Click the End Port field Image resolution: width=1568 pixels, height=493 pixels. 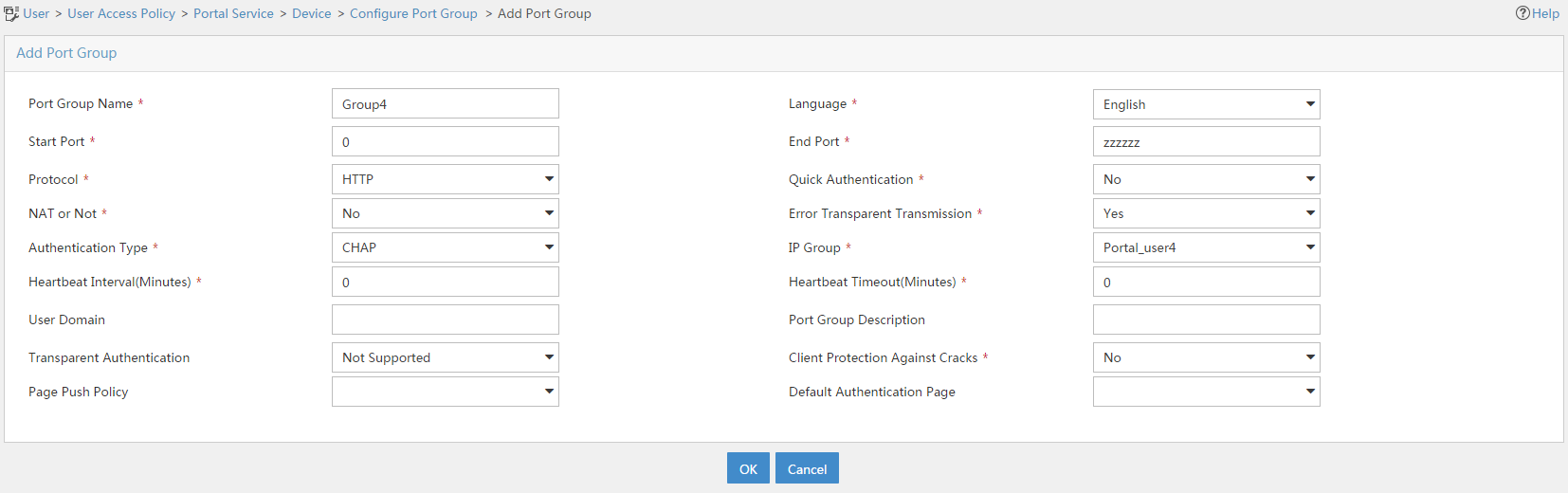coord(1206,141)
